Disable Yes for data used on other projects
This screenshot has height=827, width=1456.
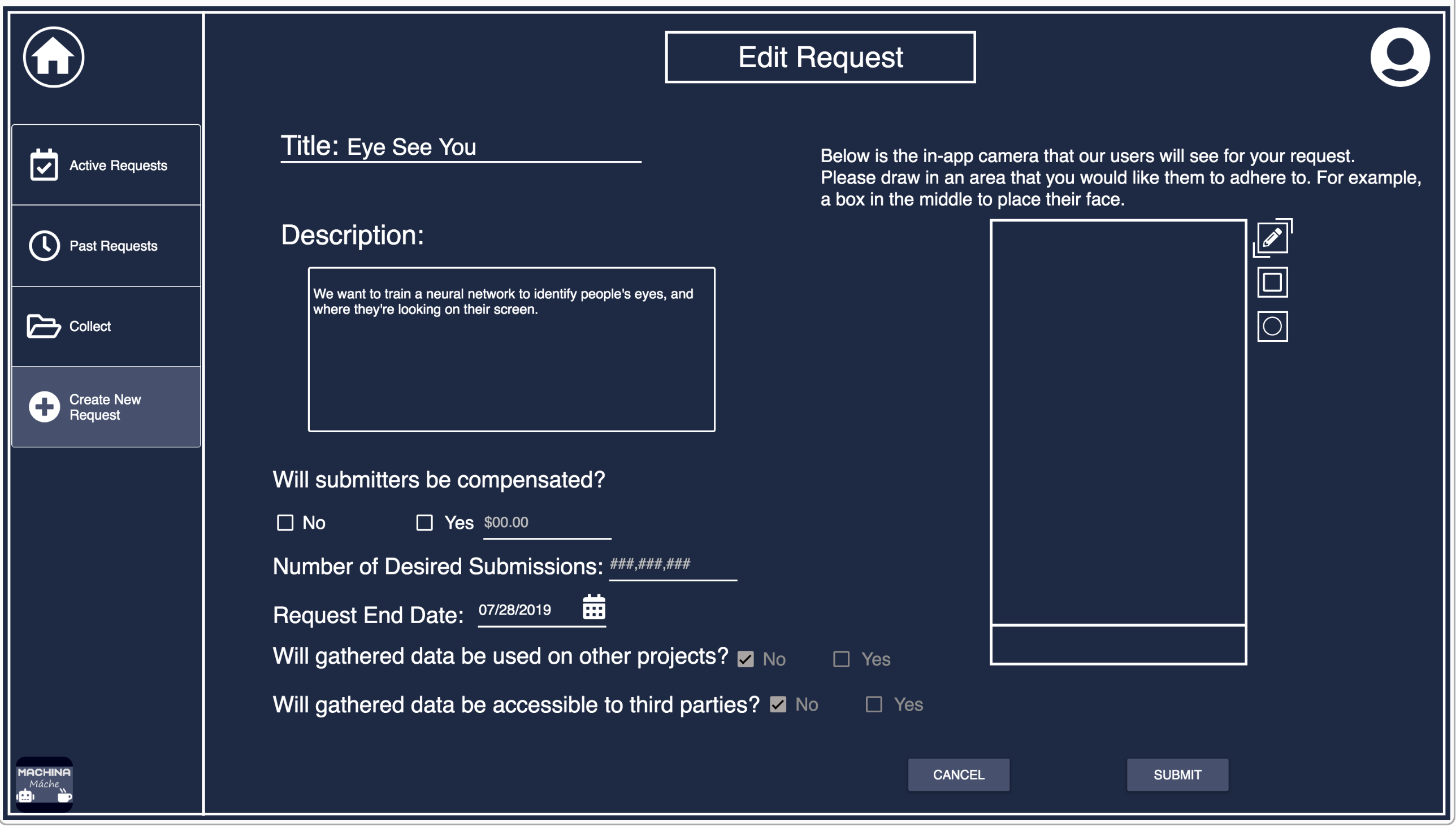click(x=841, y=659)
